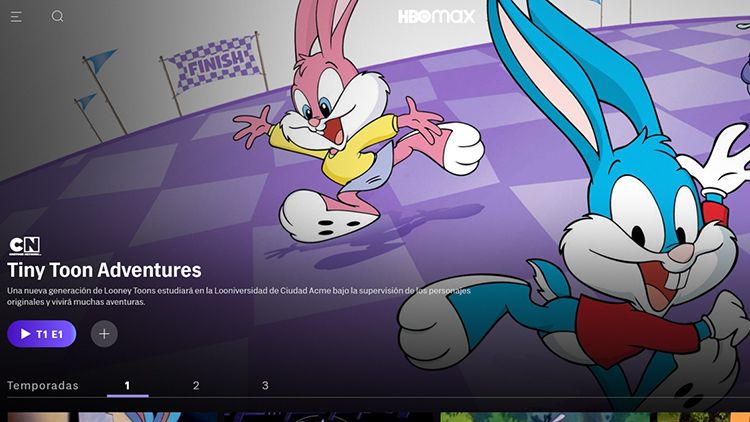The image size is (750, 422).
Task: Click the search magnifier icon
Action: pyautogui.click(x=57, y=16)
